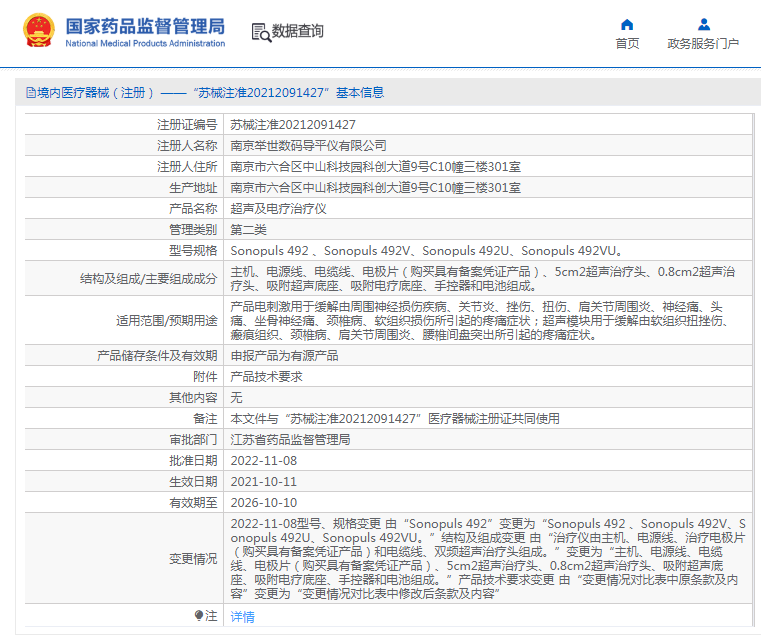
Task: Click 其他内容 value 无
Action: [236, 397]
